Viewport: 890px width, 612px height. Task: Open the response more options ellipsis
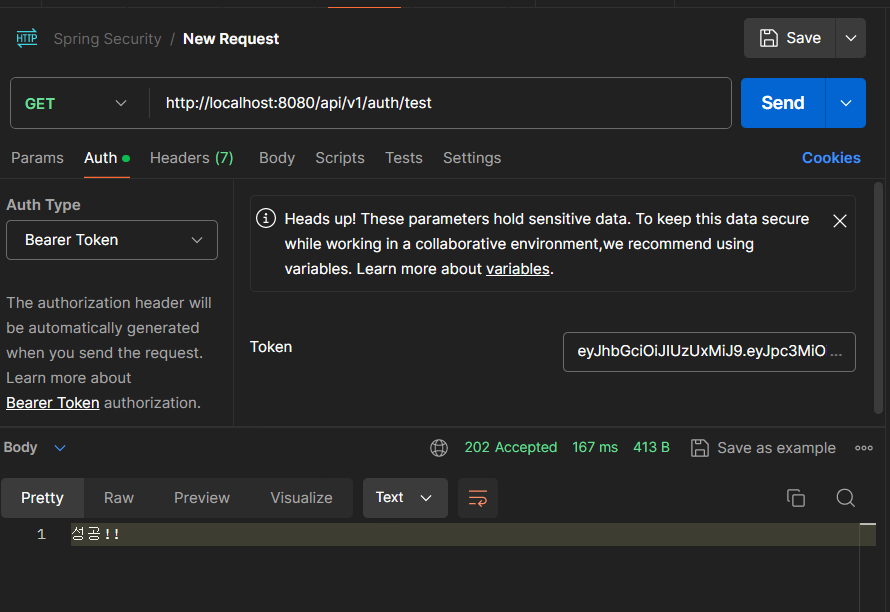[x=864, y=448]
